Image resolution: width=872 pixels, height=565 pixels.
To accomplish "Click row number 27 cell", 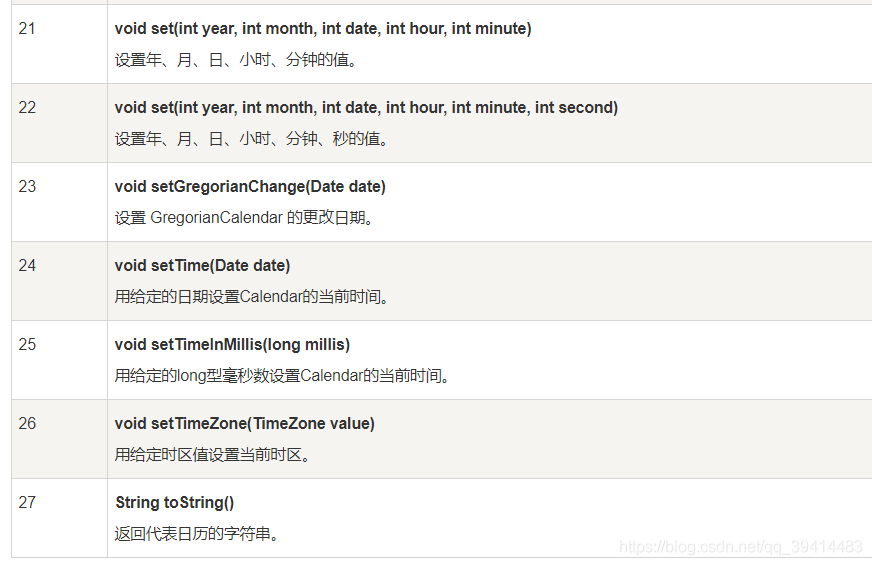I will (x=60, y=518).
